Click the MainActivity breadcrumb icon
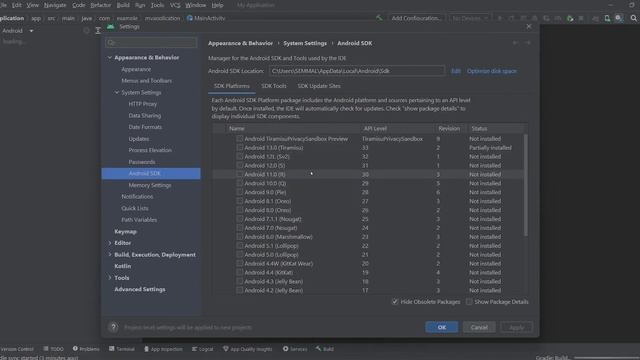Viewport: 640px width, 360px height. tap(190, 18)
